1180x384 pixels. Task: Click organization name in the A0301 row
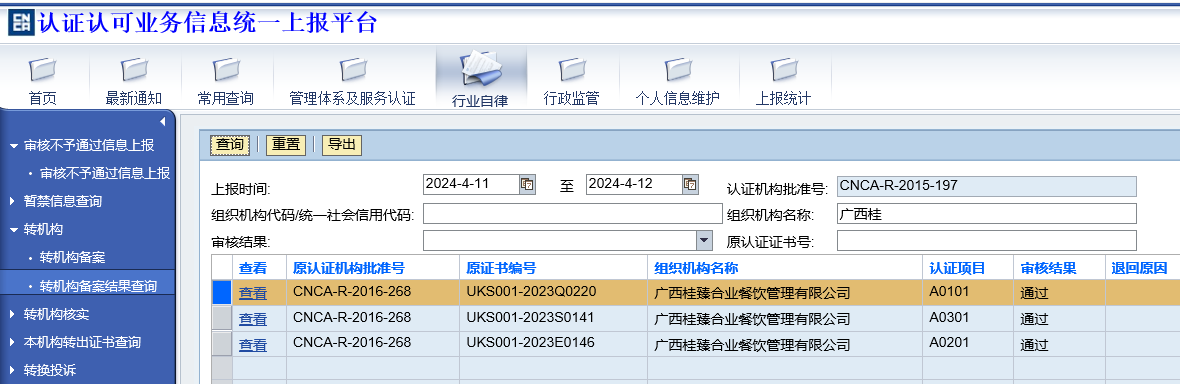[753, 319]
